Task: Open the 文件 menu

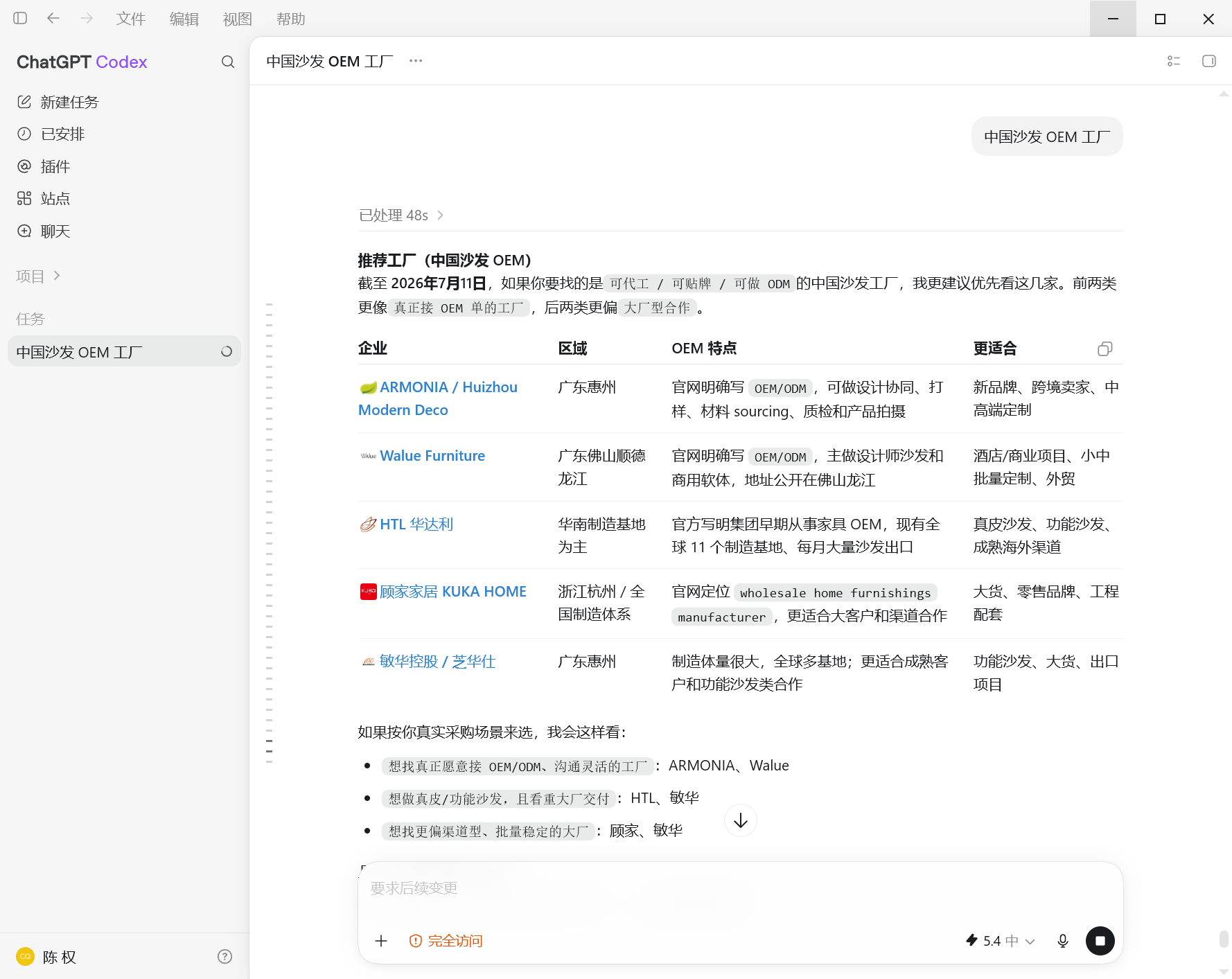Action: [131, 19]
